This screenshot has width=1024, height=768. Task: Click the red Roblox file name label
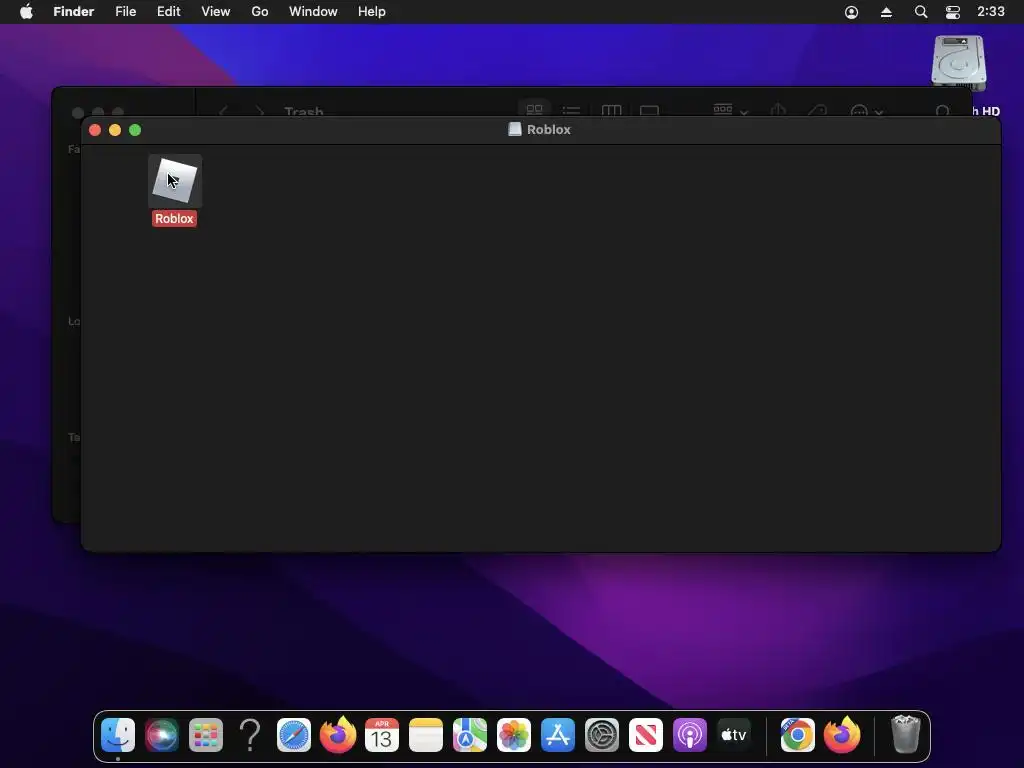(x=174, y=219)
